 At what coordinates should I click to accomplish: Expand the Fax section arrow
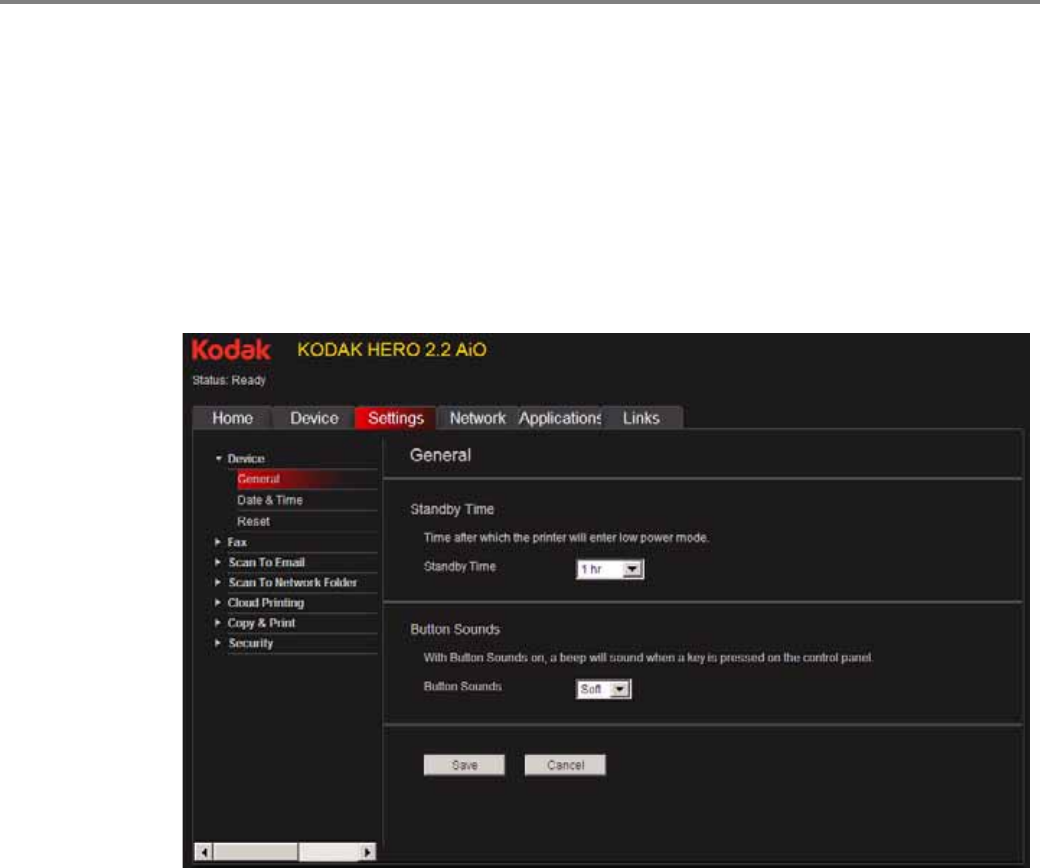218,542
